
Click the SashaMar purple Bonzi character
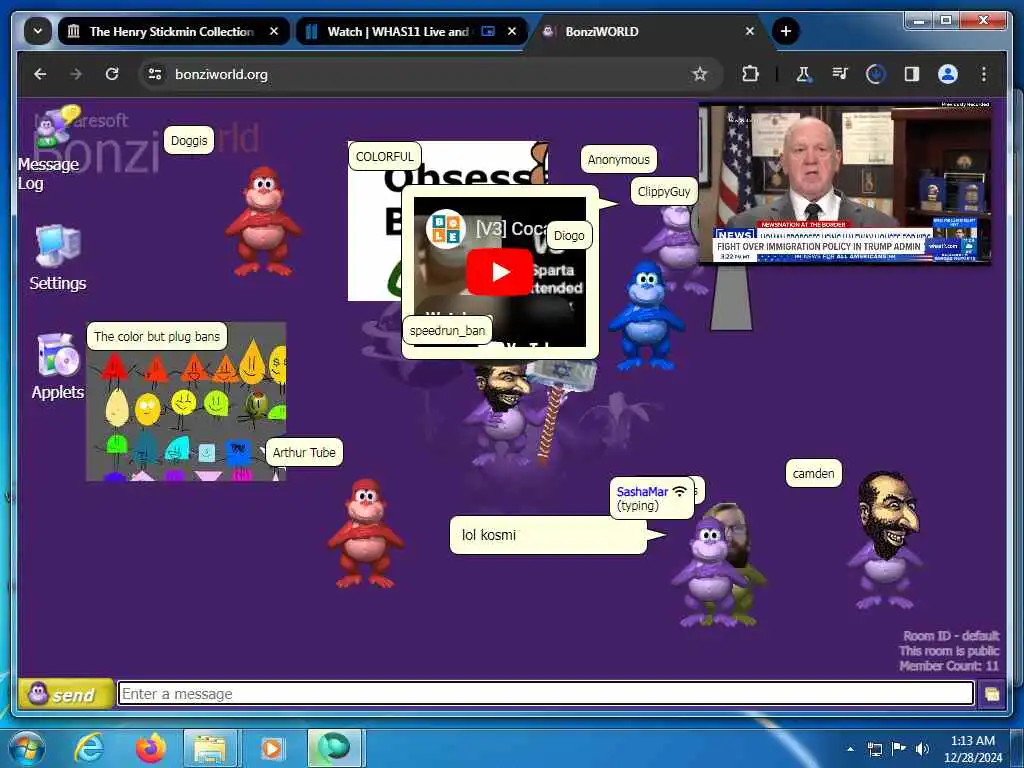[x=707, y=571]
